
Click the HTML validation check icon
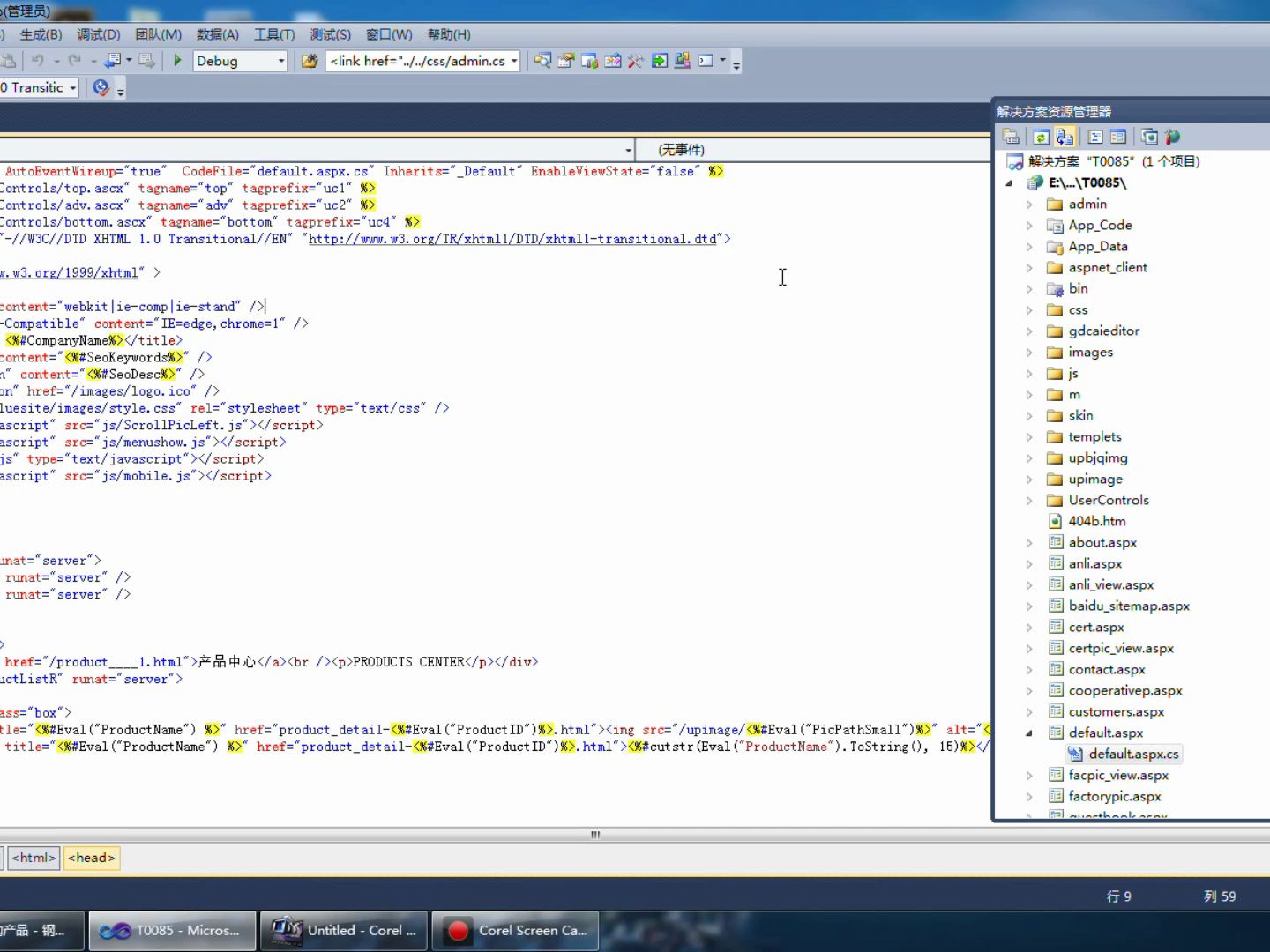[101, 87]
